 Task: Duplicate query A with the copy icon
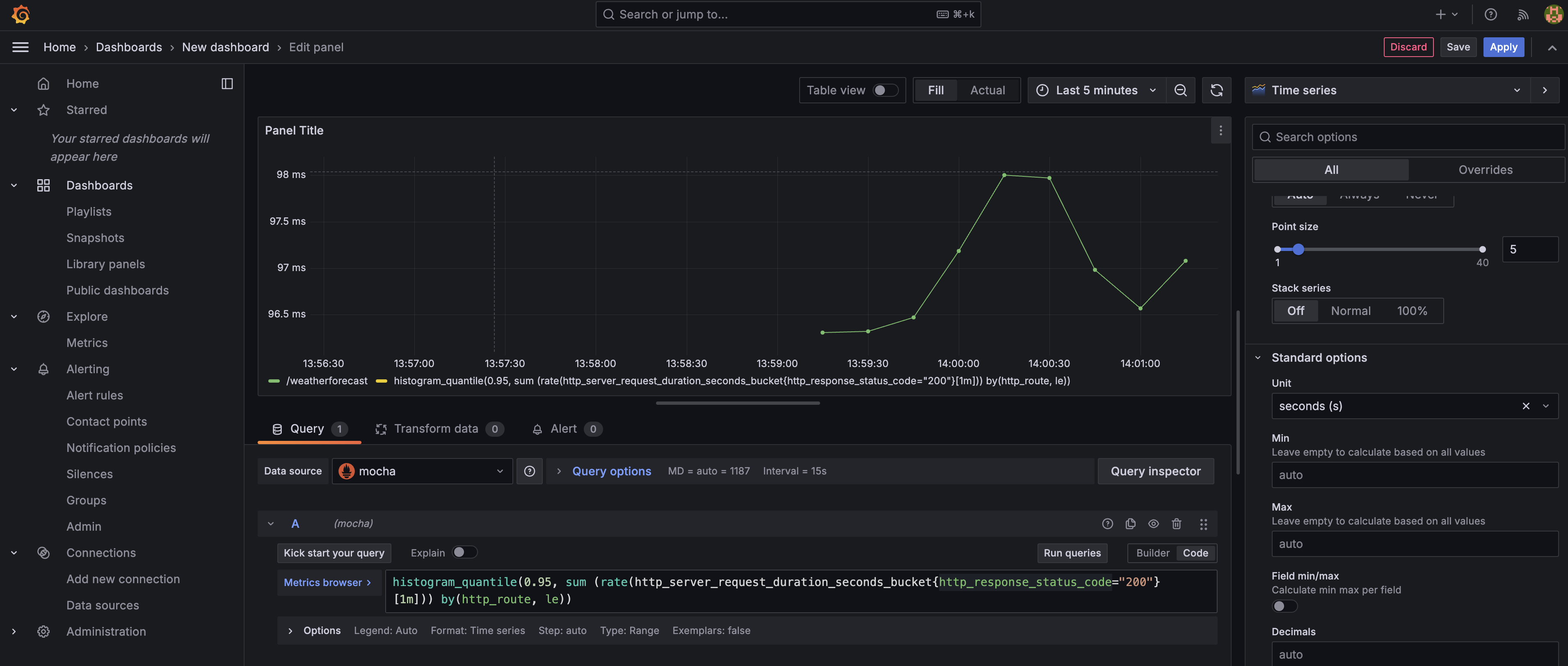coord(1130,524)
